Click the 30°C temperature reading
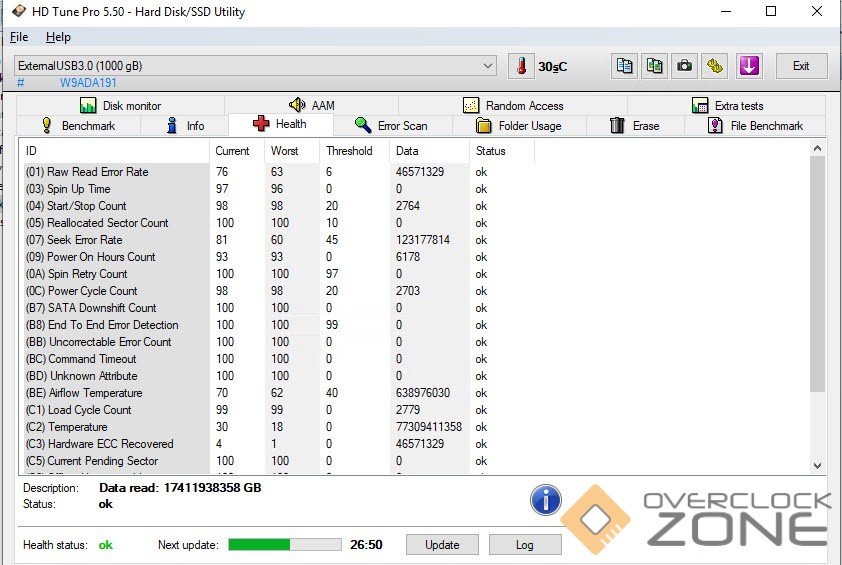The image size is (842, 565). tap(553, 67)
